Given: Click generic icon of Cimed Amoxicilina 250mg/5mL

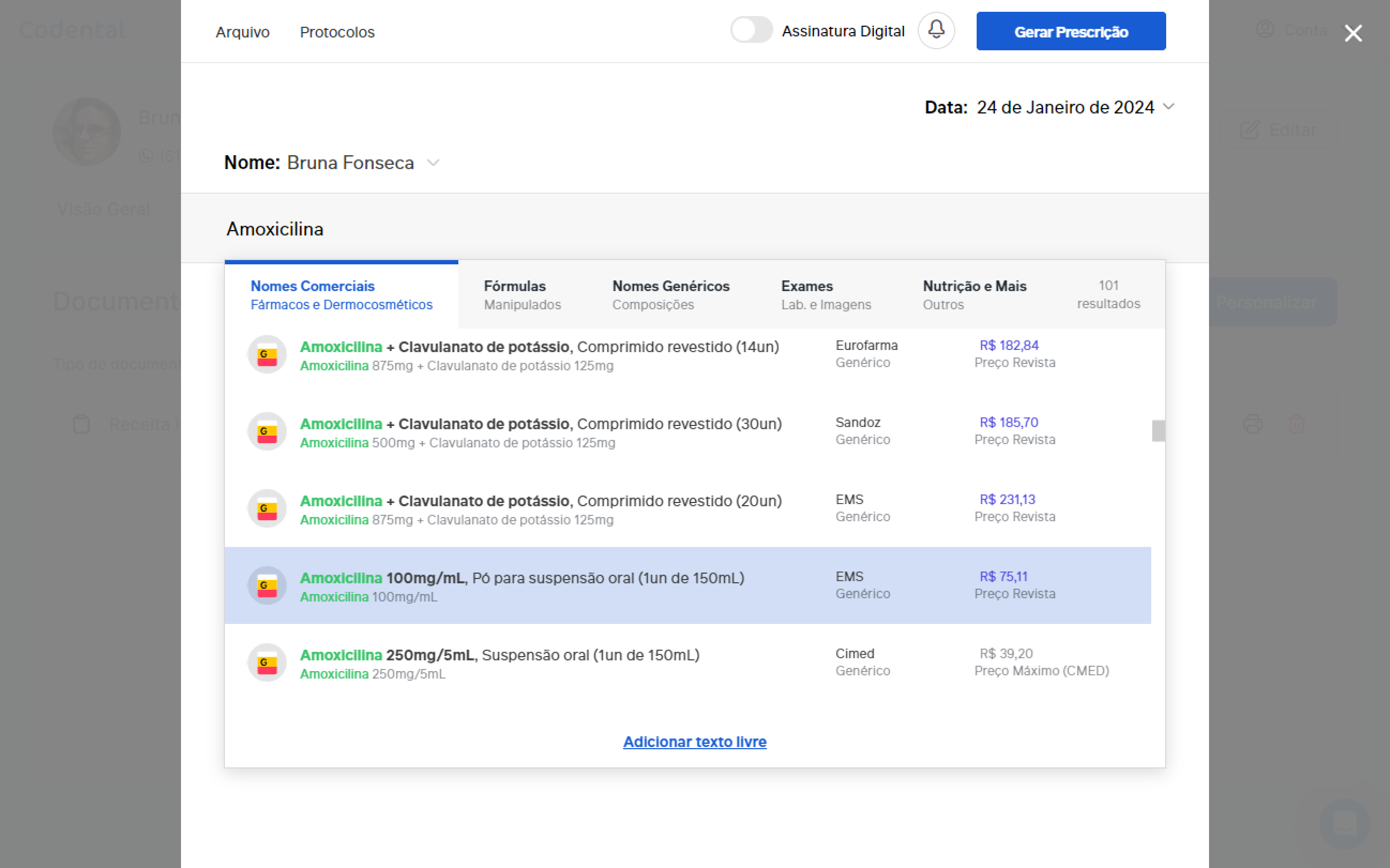Looking at the screenshot, I should click(x=267, y=663).
